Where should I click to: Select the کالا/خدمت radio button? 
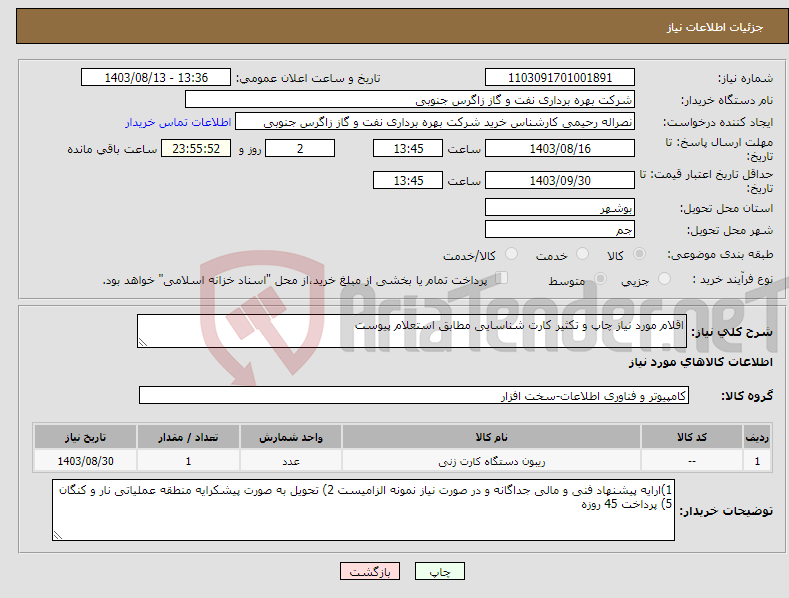coord(511,254)
